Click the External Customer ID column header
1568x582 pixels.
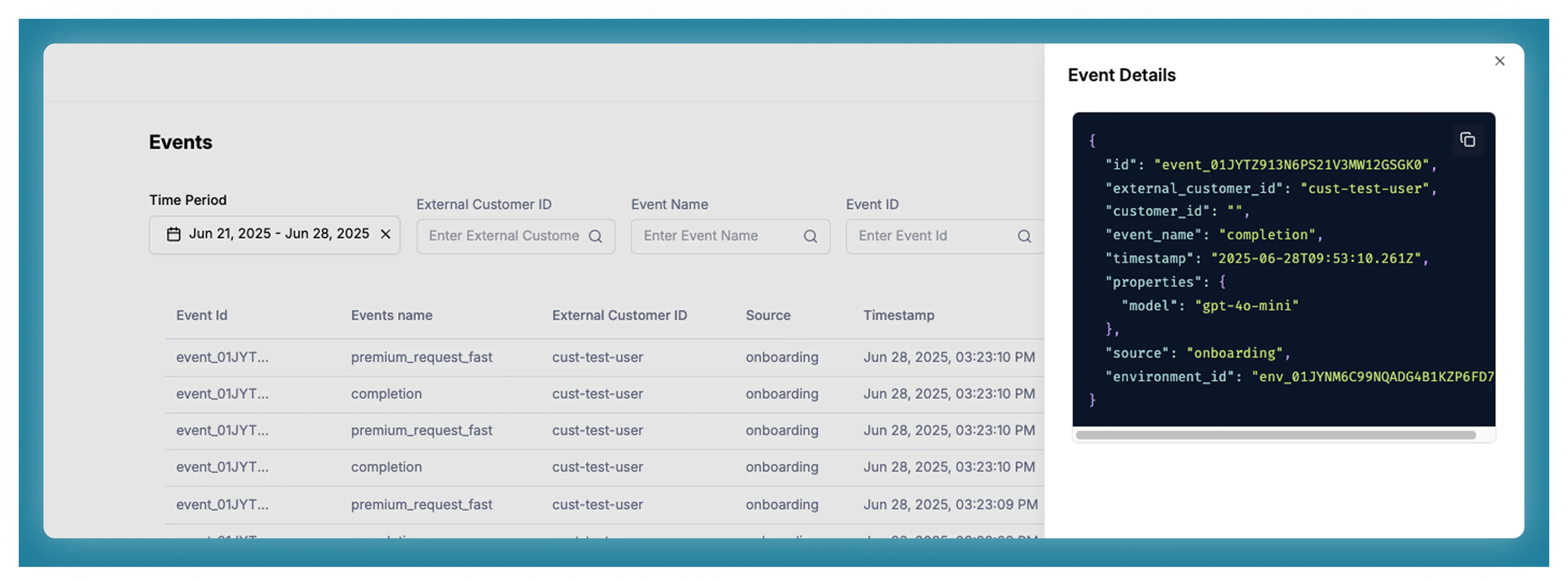click(619, 316)
